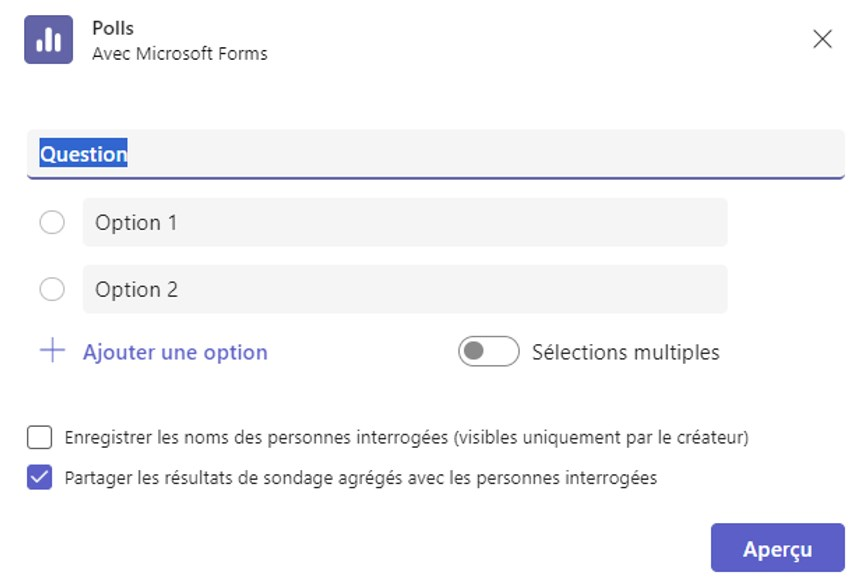Click the Partager les résultats label text
Image resolution: width=855 pixels, height=580 pixels.
pos(360,478)
